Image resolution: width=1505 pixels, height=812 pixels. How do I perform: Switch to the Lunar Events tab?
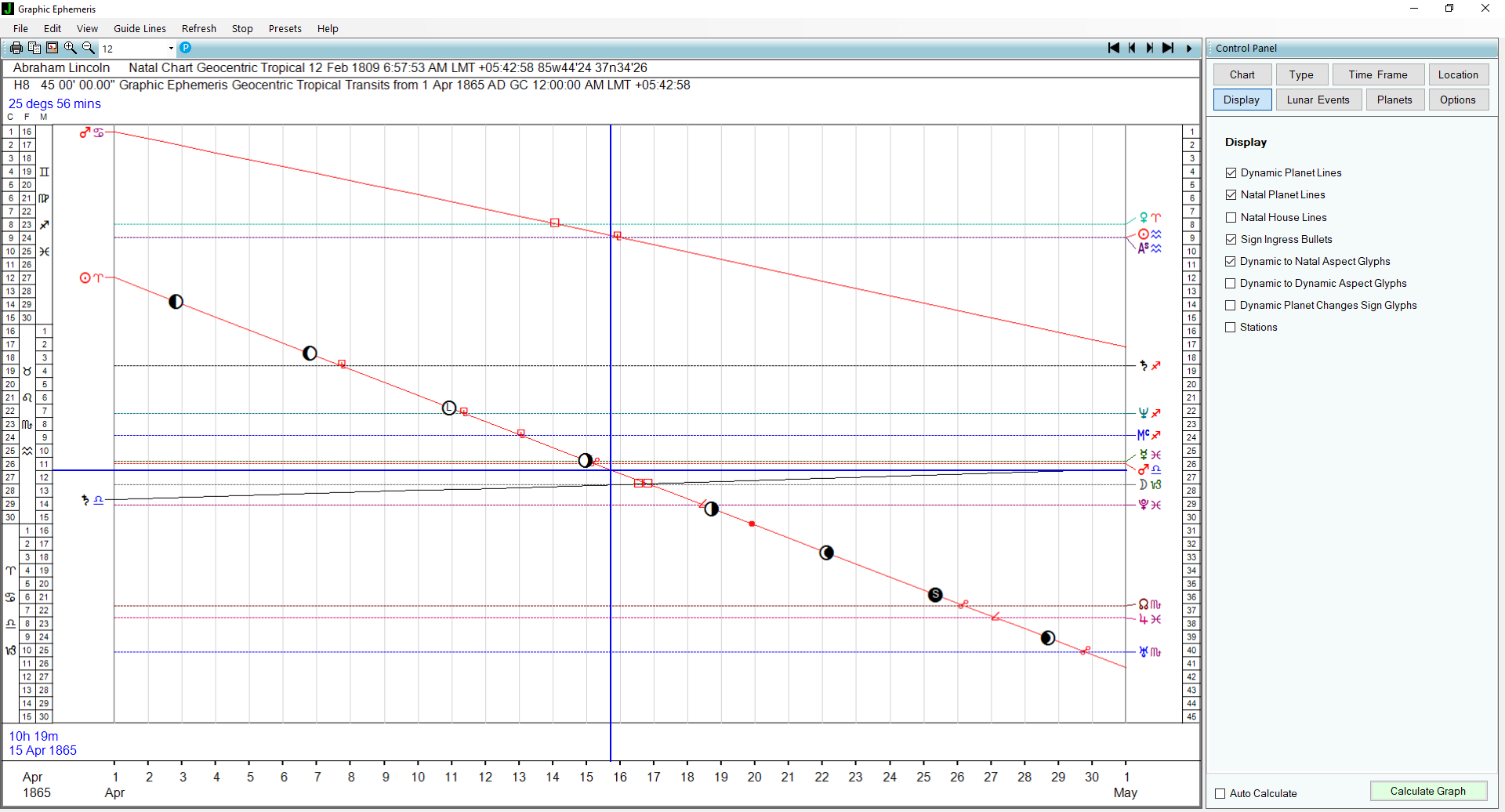pyautogui.click(x=1318, y=100)
